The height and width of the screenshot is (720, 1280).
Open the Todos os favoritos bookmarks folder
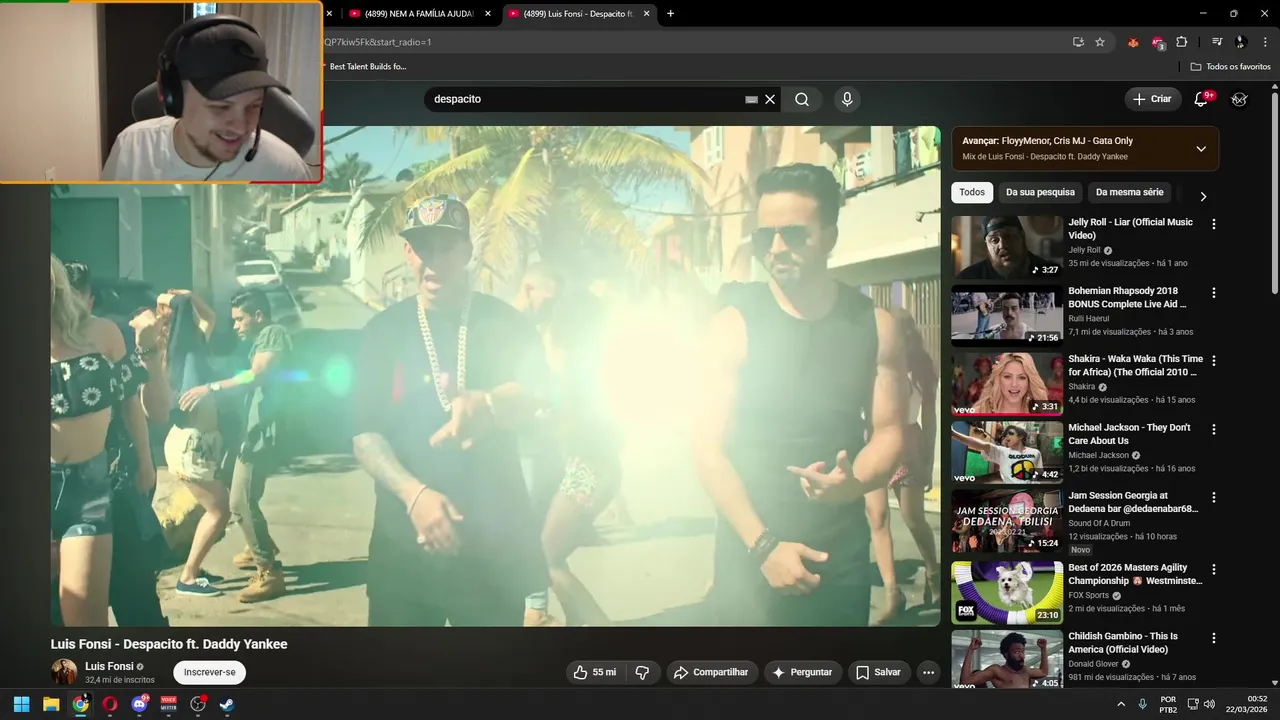click(x=1230, y=66)
